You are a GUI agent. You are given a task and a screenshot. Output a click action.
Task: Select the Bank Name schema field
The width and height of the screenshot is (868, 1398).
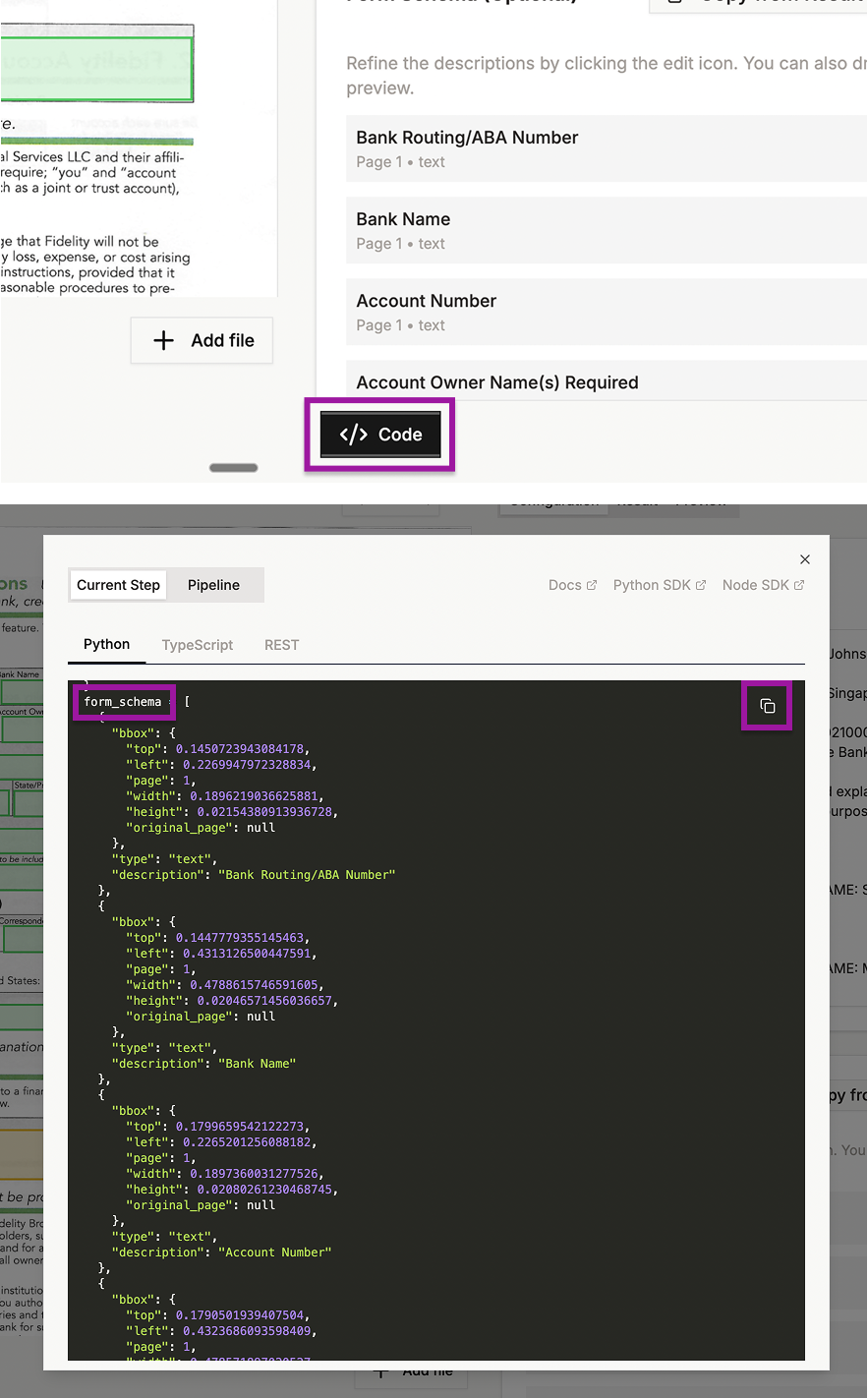[x=607, y=230]
